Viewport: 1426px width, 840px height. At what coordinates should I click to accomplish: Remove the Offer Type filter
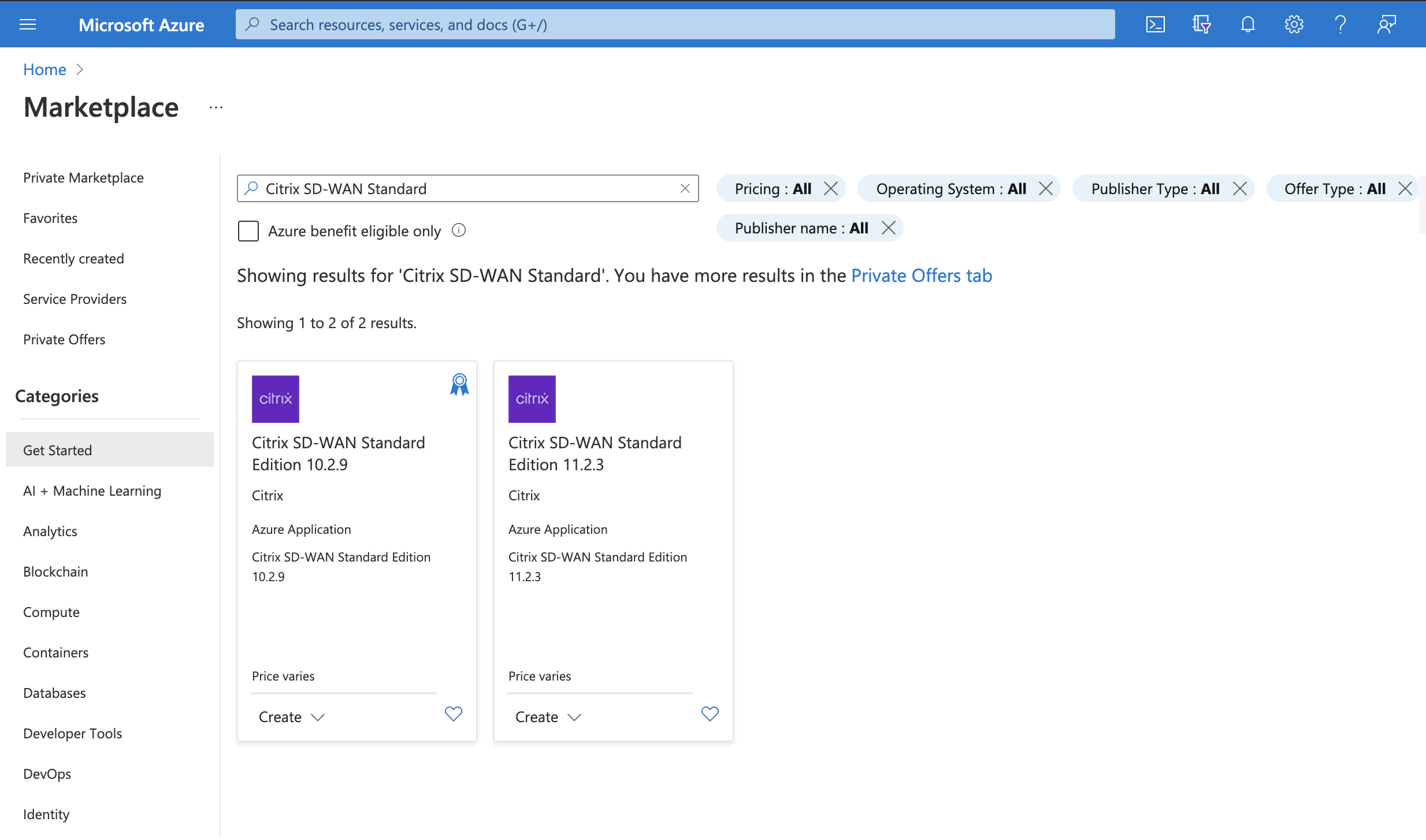[x=1405, y=188]
